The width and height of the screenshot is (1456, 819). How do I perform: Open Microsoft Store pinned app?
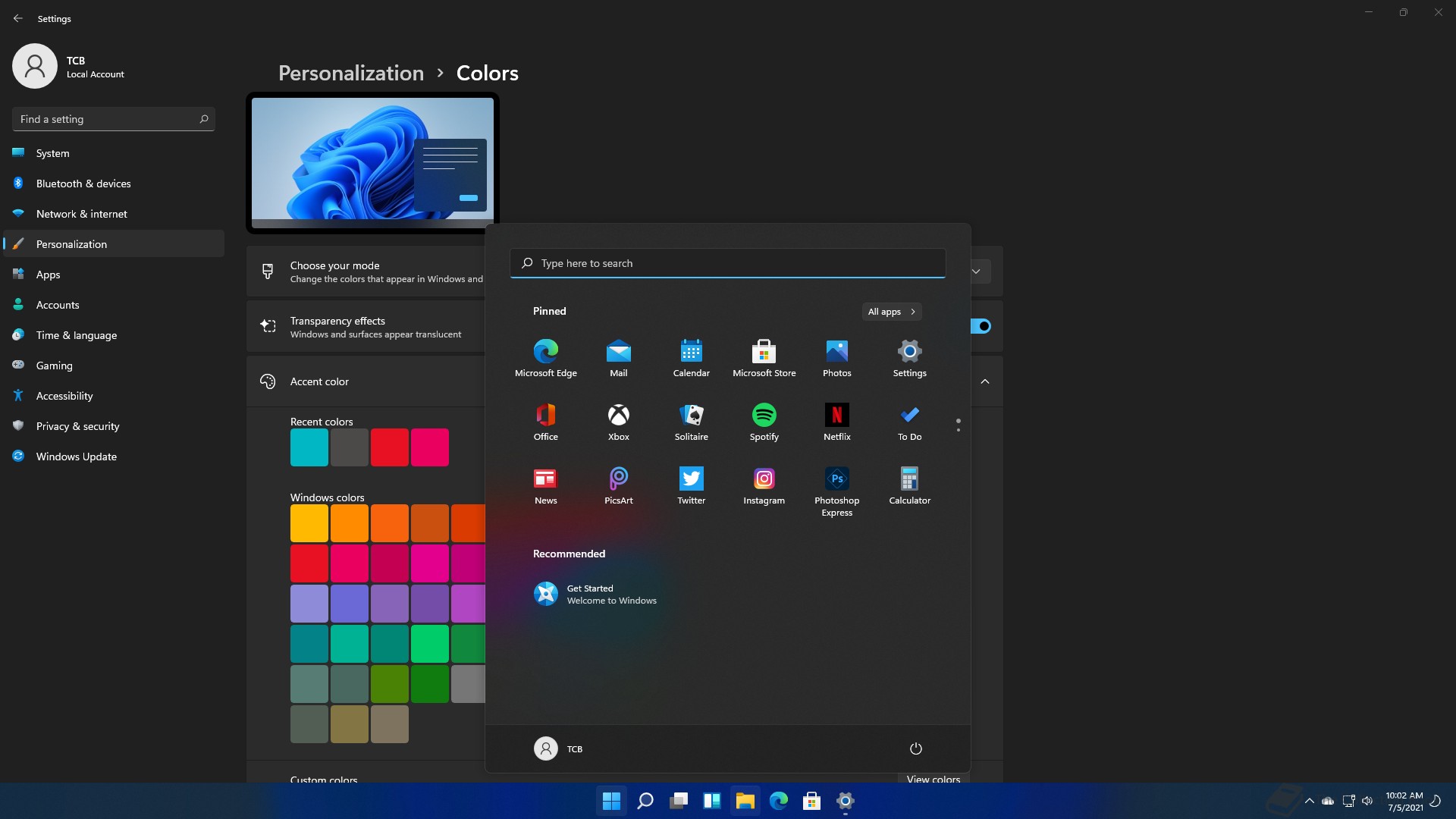pyautogui.click(x=764, y=358)
